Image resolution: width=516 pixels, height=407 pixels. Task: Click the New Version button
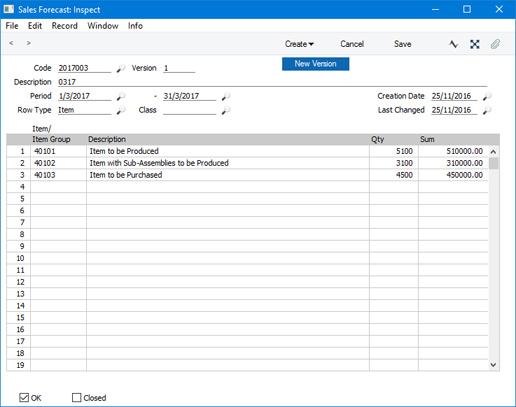[315, 64]
